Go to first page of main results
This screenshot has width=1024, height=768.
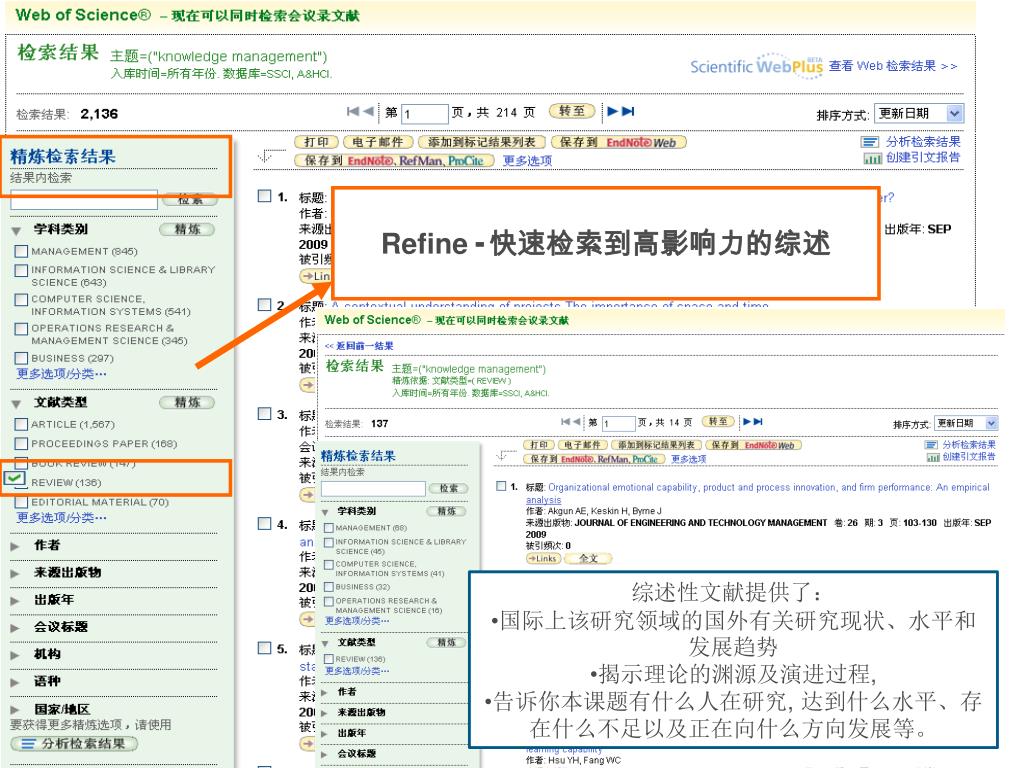353,111
